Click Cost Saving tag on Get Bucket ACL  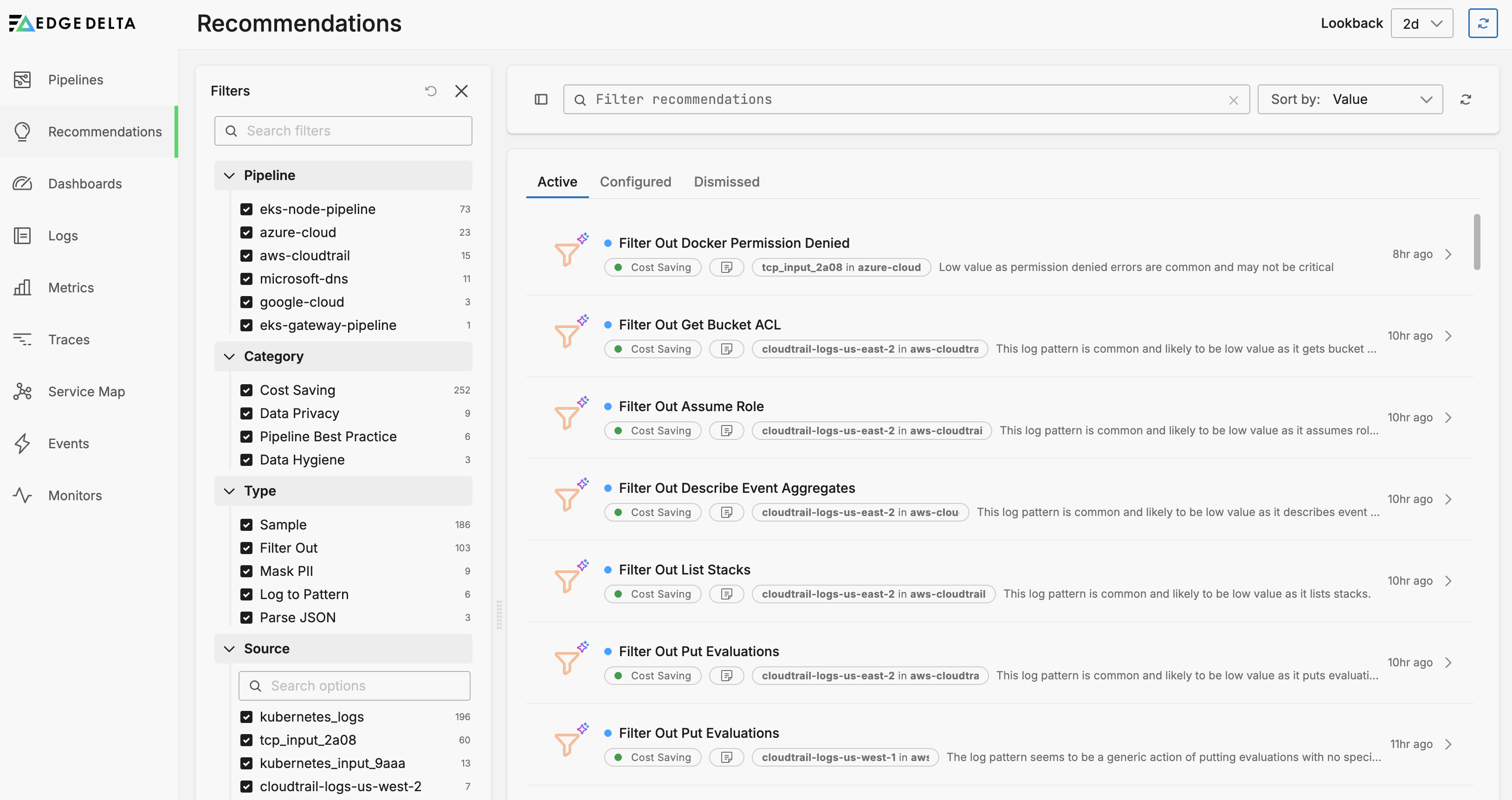[x=652, y=348]
